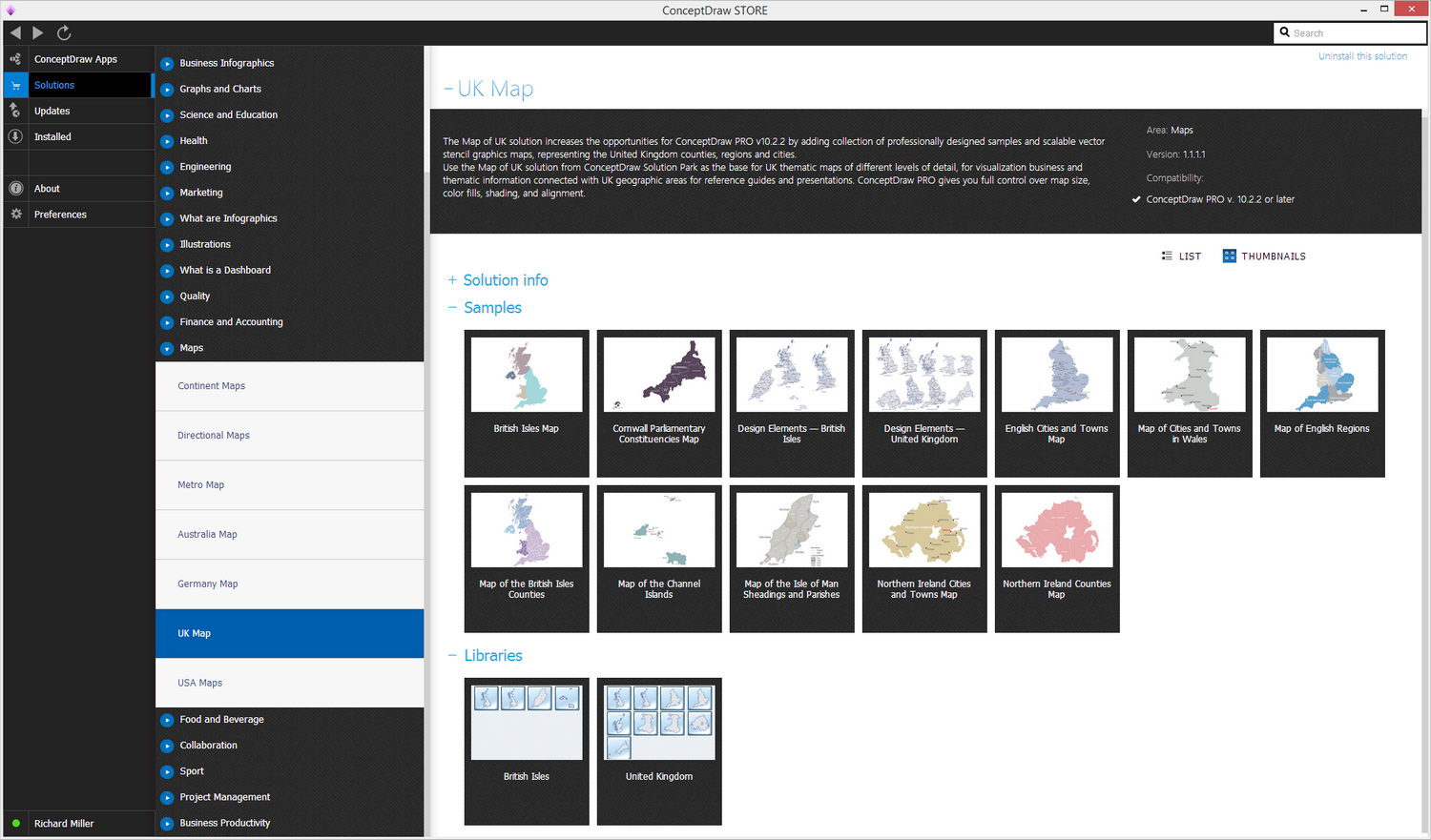
Task: Go forward with the right arrow icon
Action: click(x=38, y=32)
